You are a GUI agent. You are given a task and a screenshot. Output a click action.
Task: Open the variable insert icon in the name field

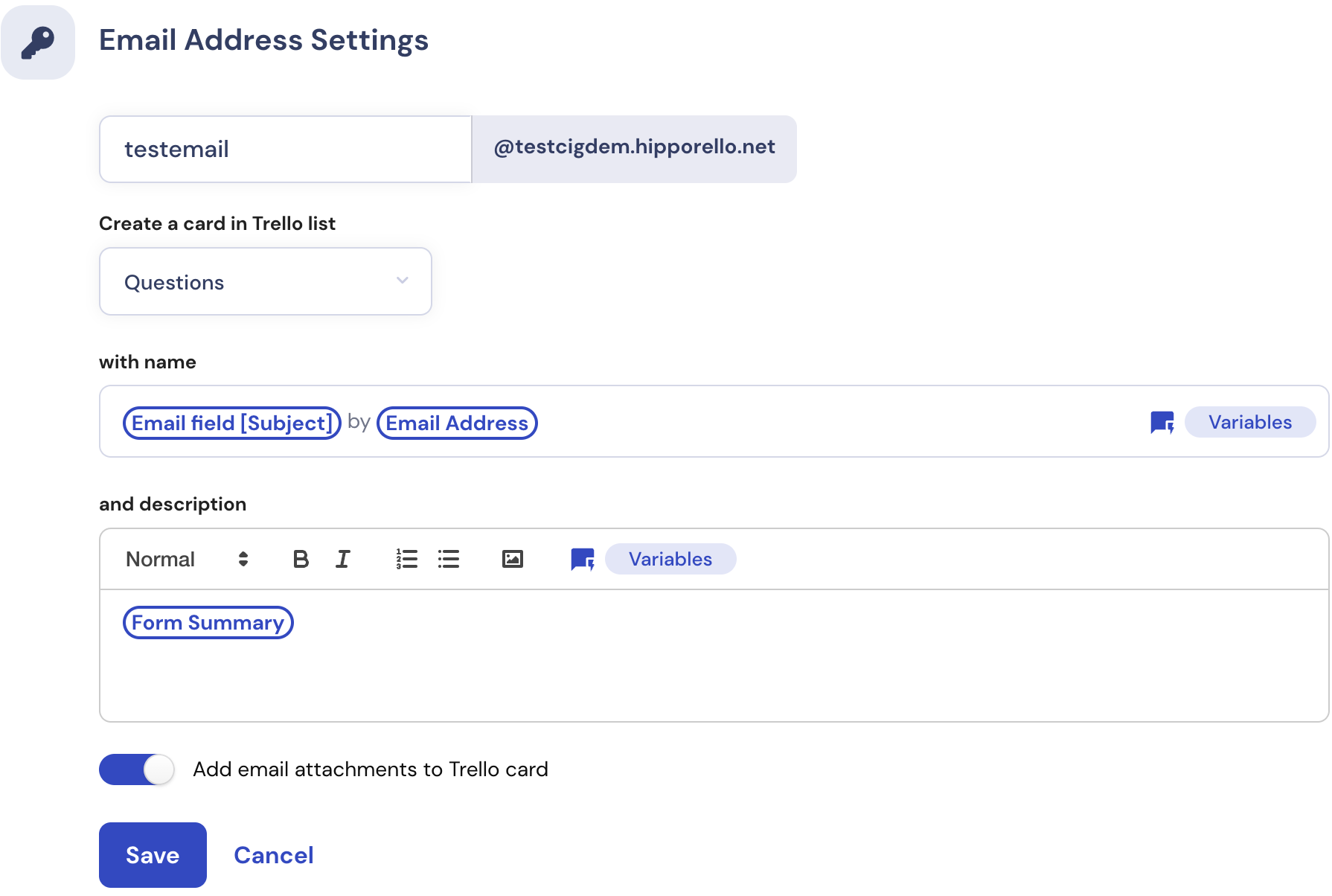tap(1162, 422)
